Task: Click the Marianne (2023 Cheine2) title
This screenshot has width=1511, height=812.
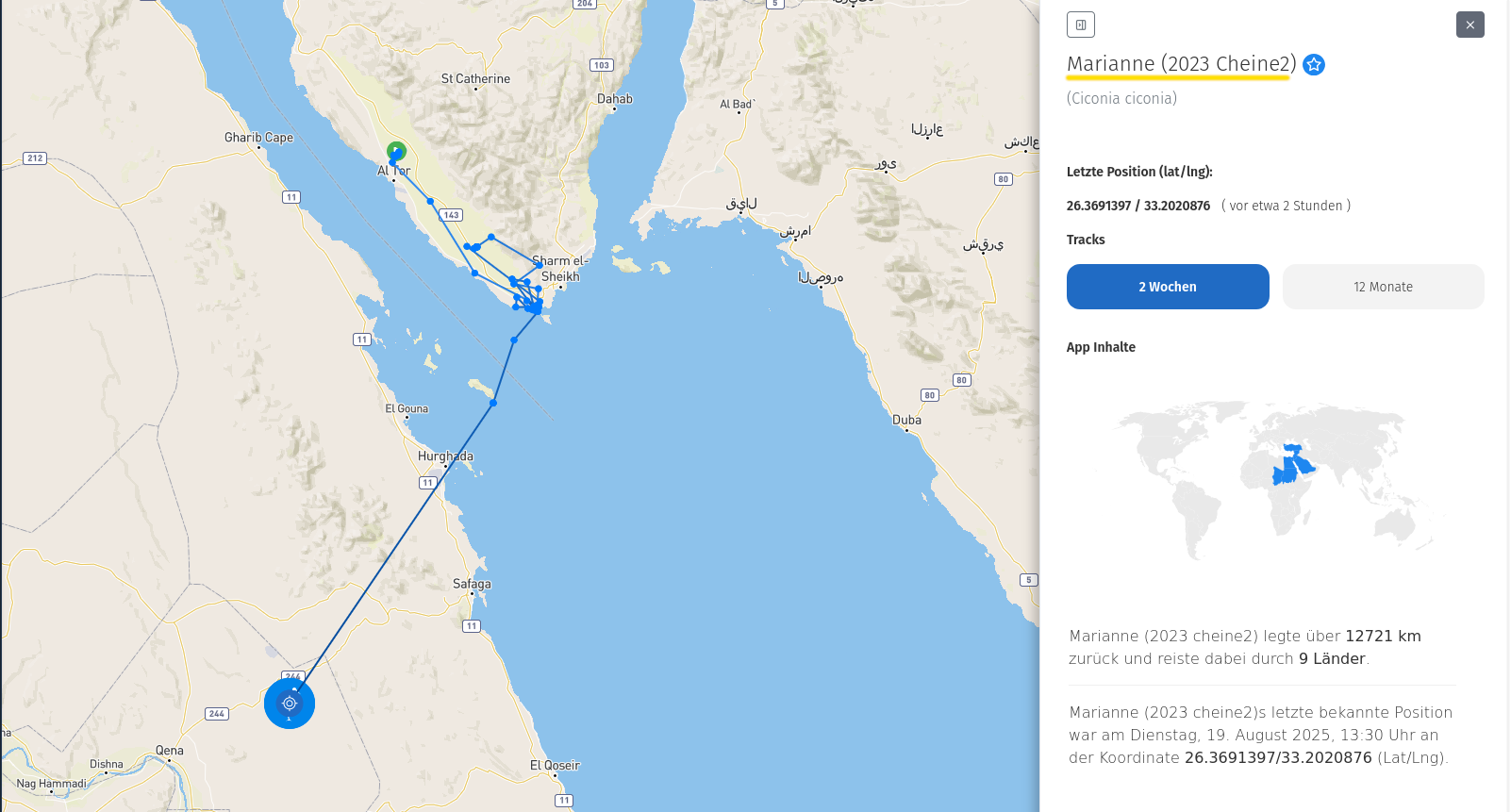Action: pos(1181,64)
